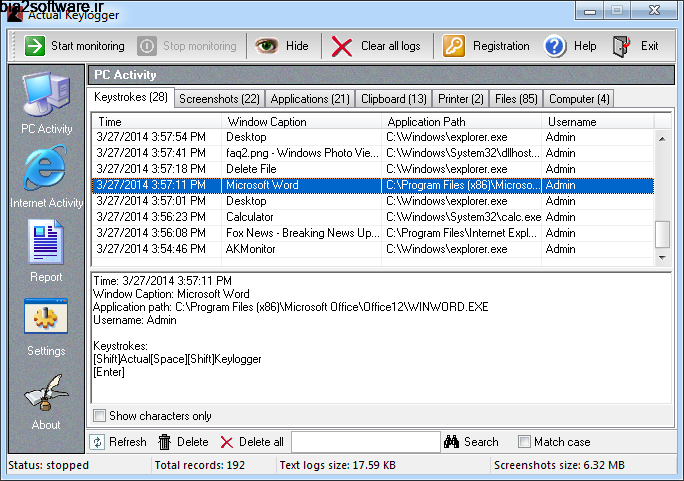Open the Printer (2) tab
This screenshot has width=684, height=481.
click(461, 99)
